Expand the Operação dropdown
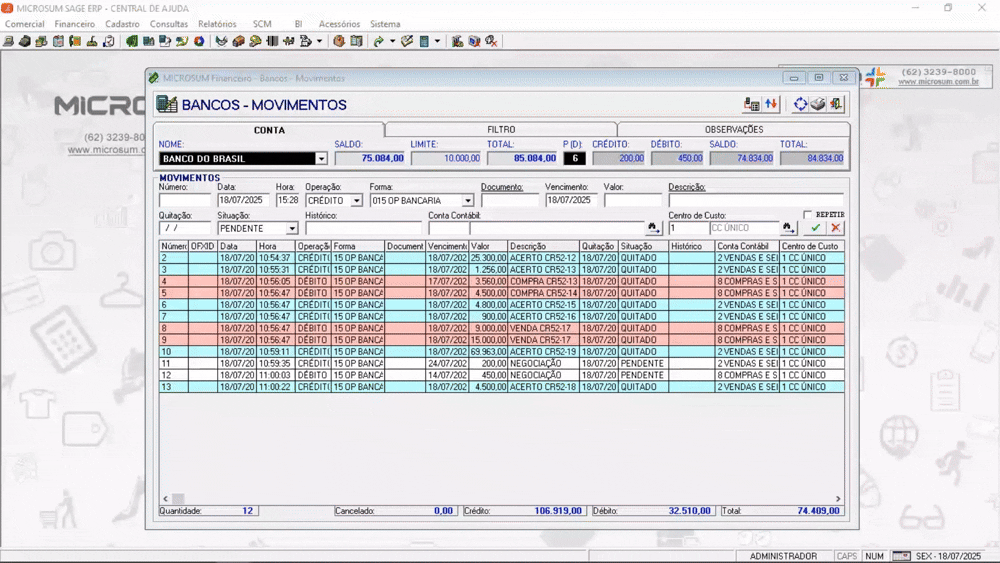 tap(357, 200)
